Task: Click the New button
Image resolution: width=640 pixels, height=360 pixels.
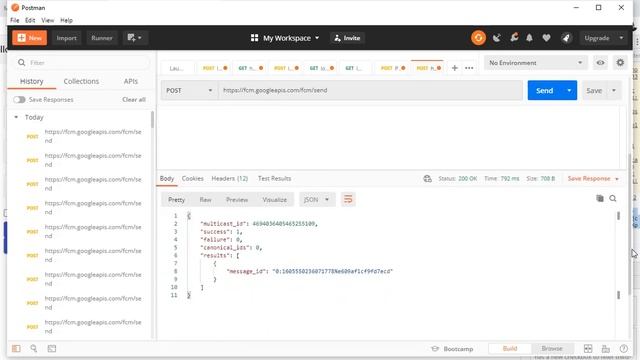Action: [x=30, y=38]
